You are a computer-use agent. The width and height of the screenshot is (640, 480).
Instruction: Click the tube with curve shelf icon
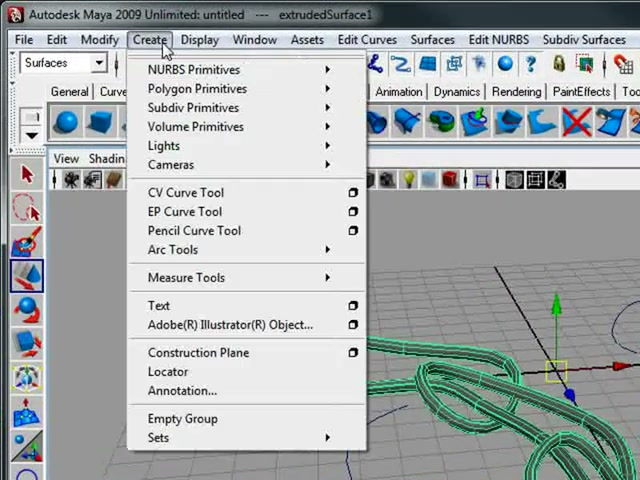tap(407, 122)
